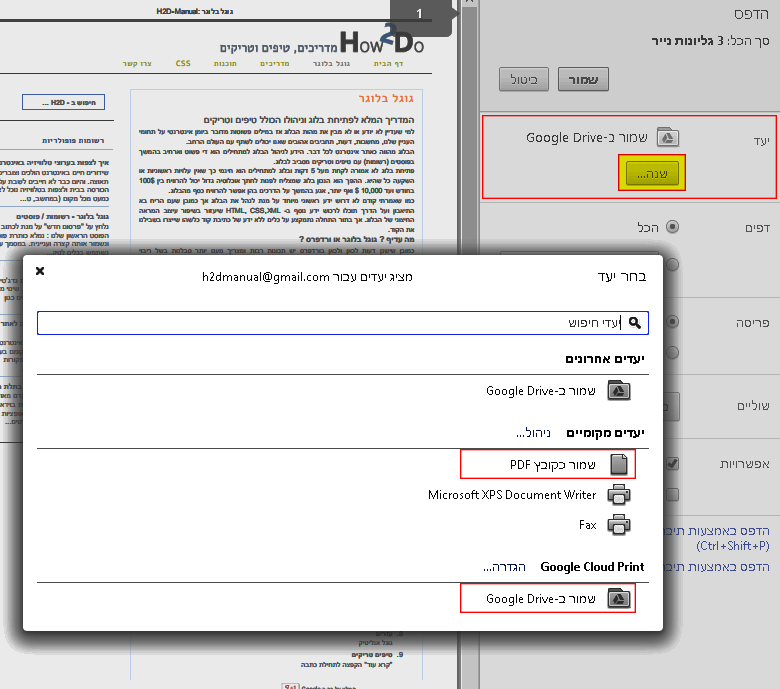This screenshot has width=780, height=689.
Task: Select the second layout radio button
Action: pos(673,353)
